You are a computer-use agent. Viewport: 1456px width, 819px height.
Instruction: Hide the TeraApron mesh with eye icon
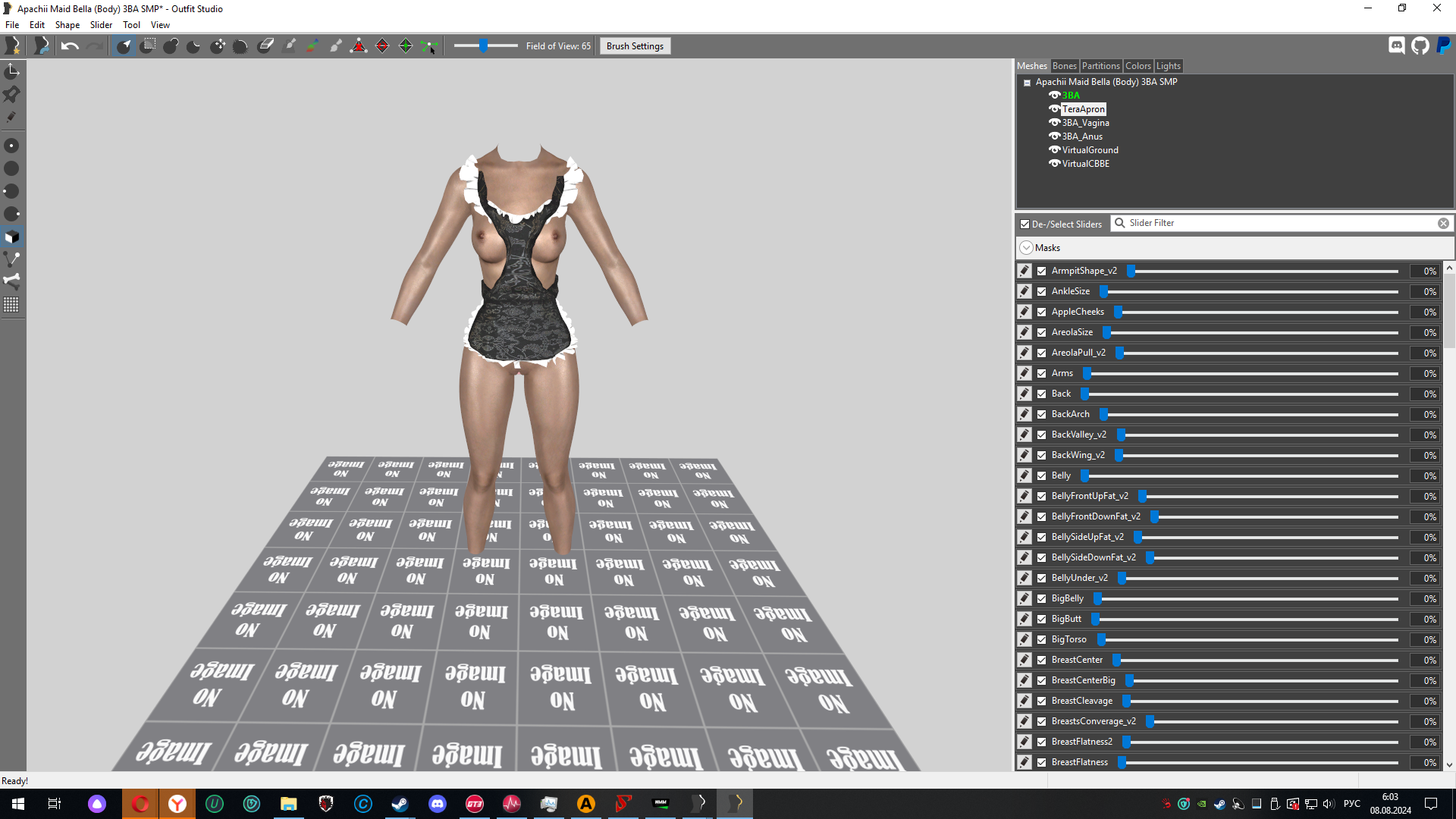point(1054,109)
